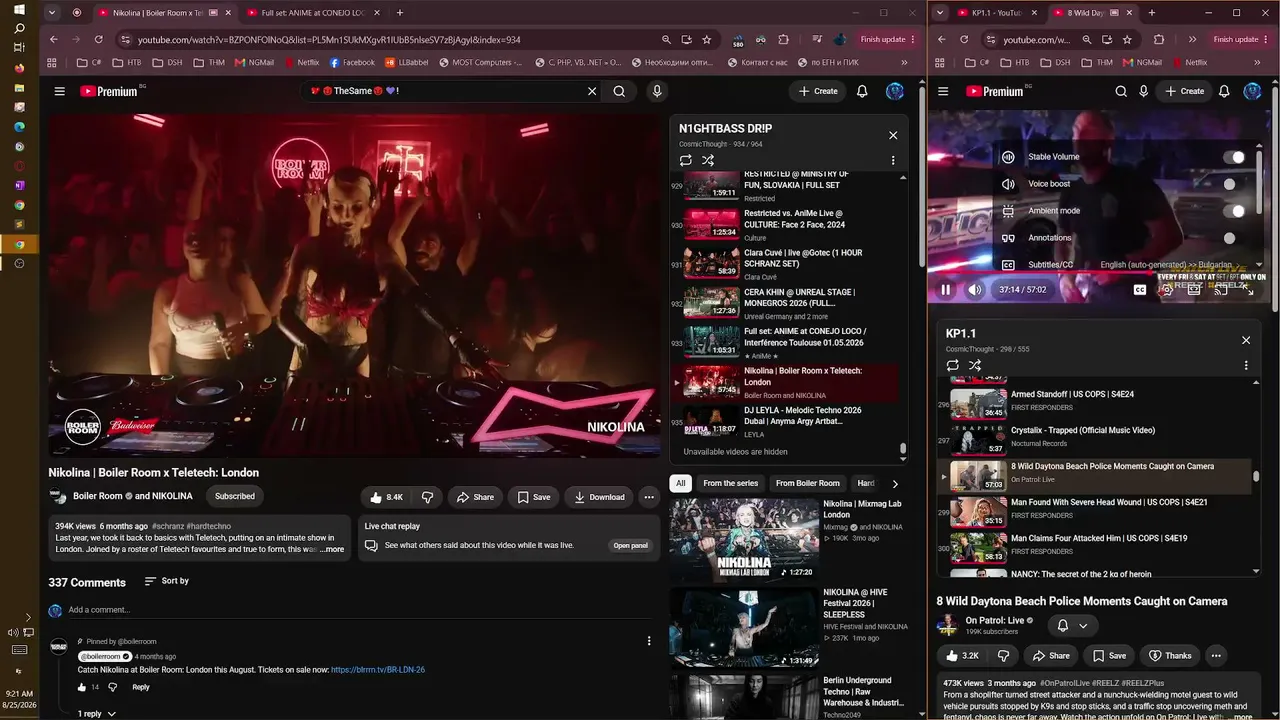
Task: Enter fullscreen on the right video player
Action: (x=1246, y=288)
